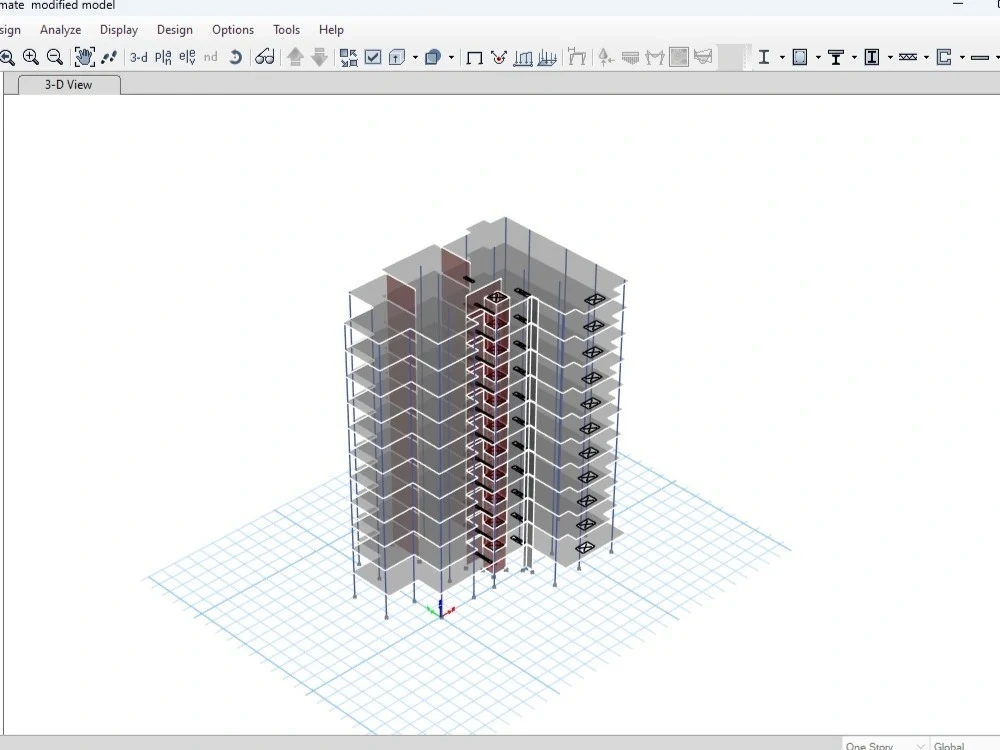
Task: Click the shell stress contour icon
Action: click(679, 57)
